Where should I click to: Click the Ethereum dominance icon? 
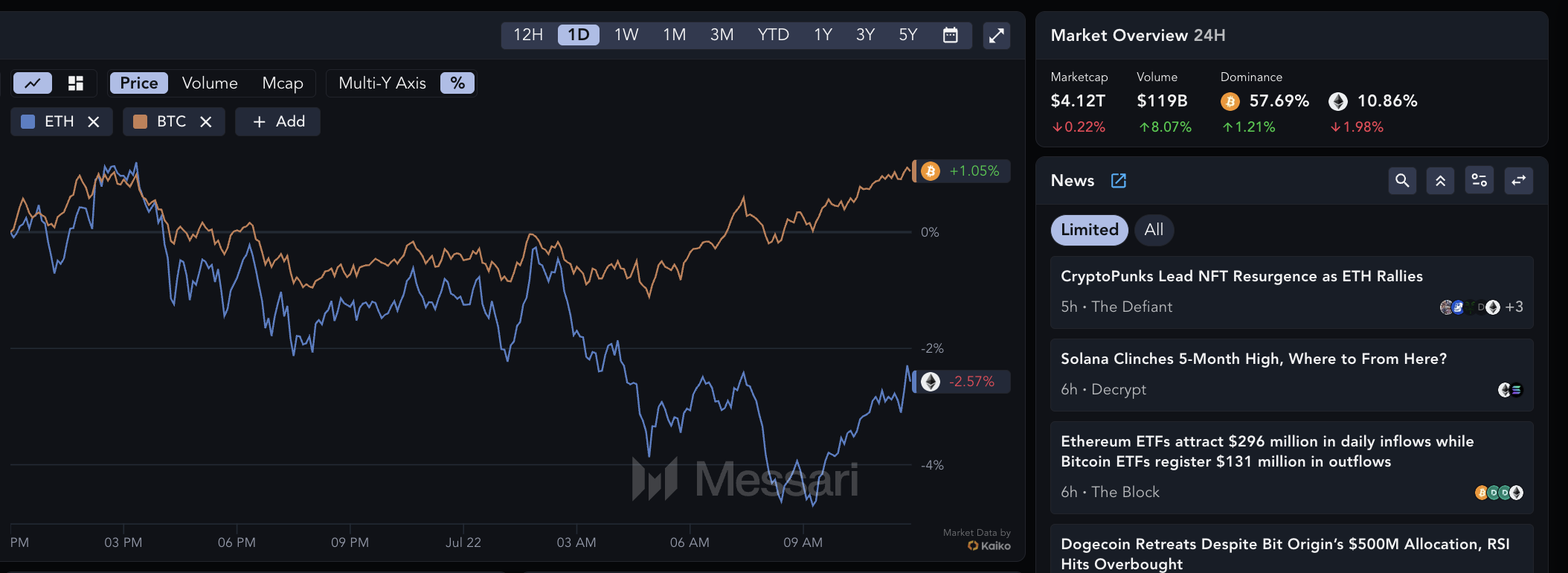(1338, 101)
